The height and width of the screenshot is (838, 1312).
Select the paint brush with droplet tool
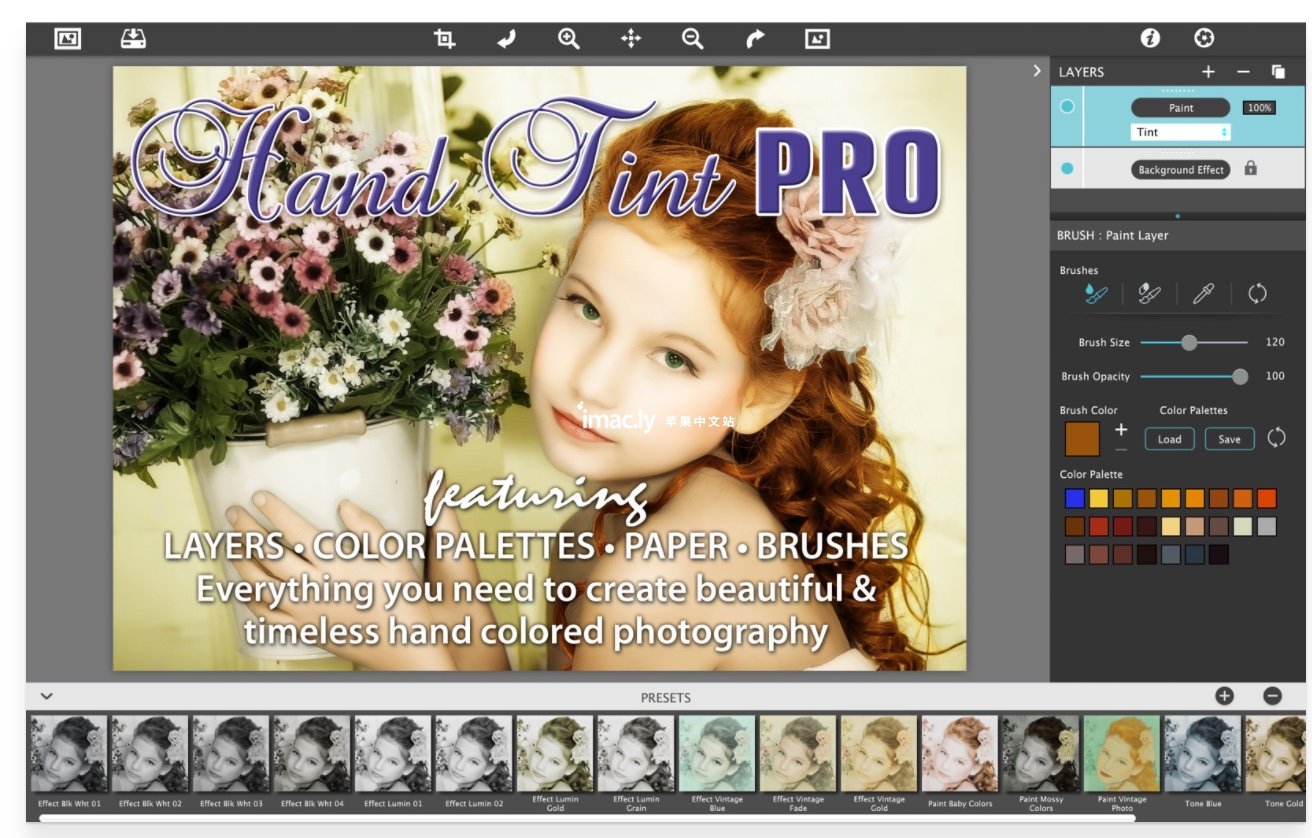(x=1096, y=293)
